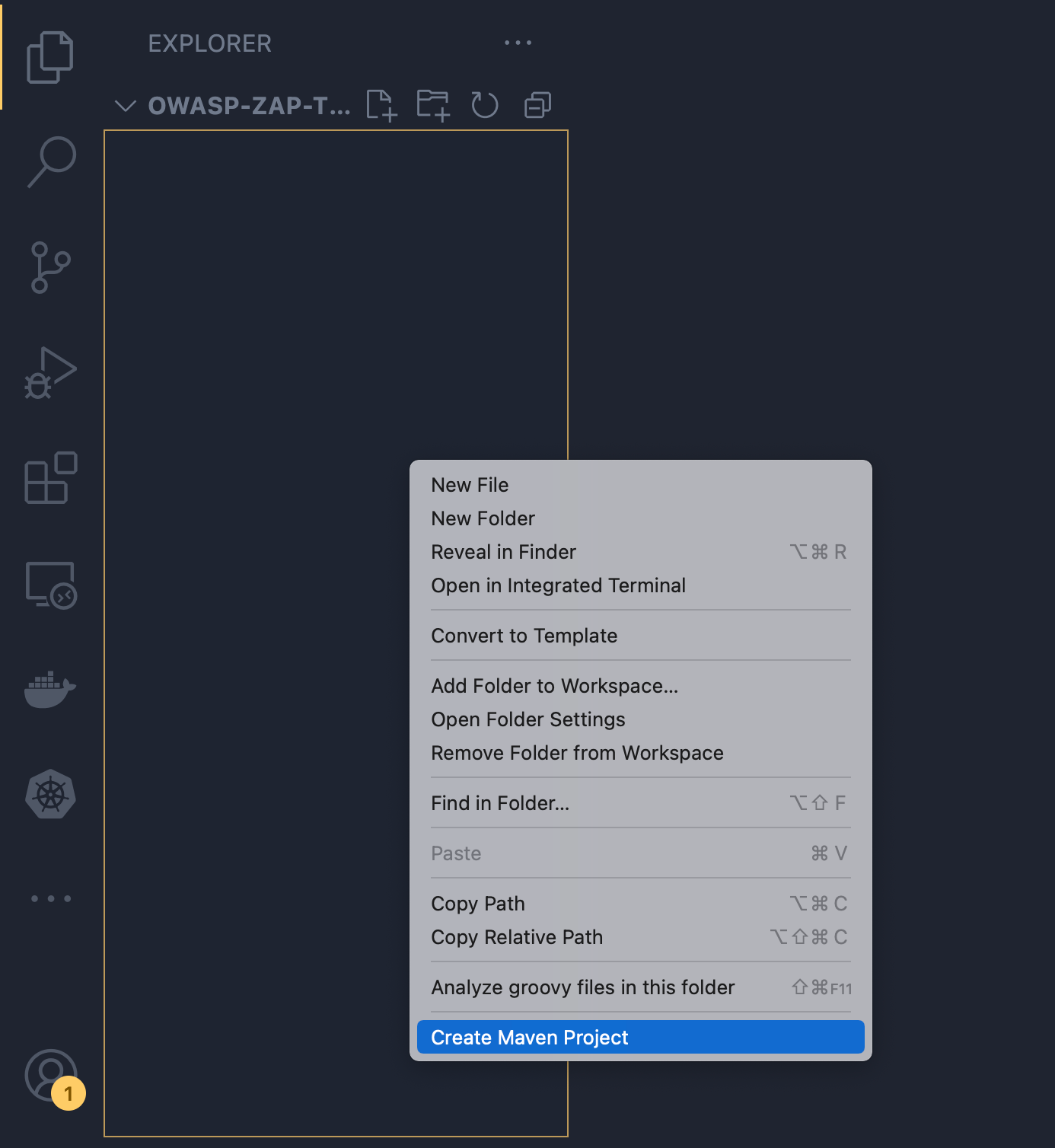Open additional views via the sidebar ellipsis
Viewport: 1055px width, 1148px height.
click(x=50, y=898)
